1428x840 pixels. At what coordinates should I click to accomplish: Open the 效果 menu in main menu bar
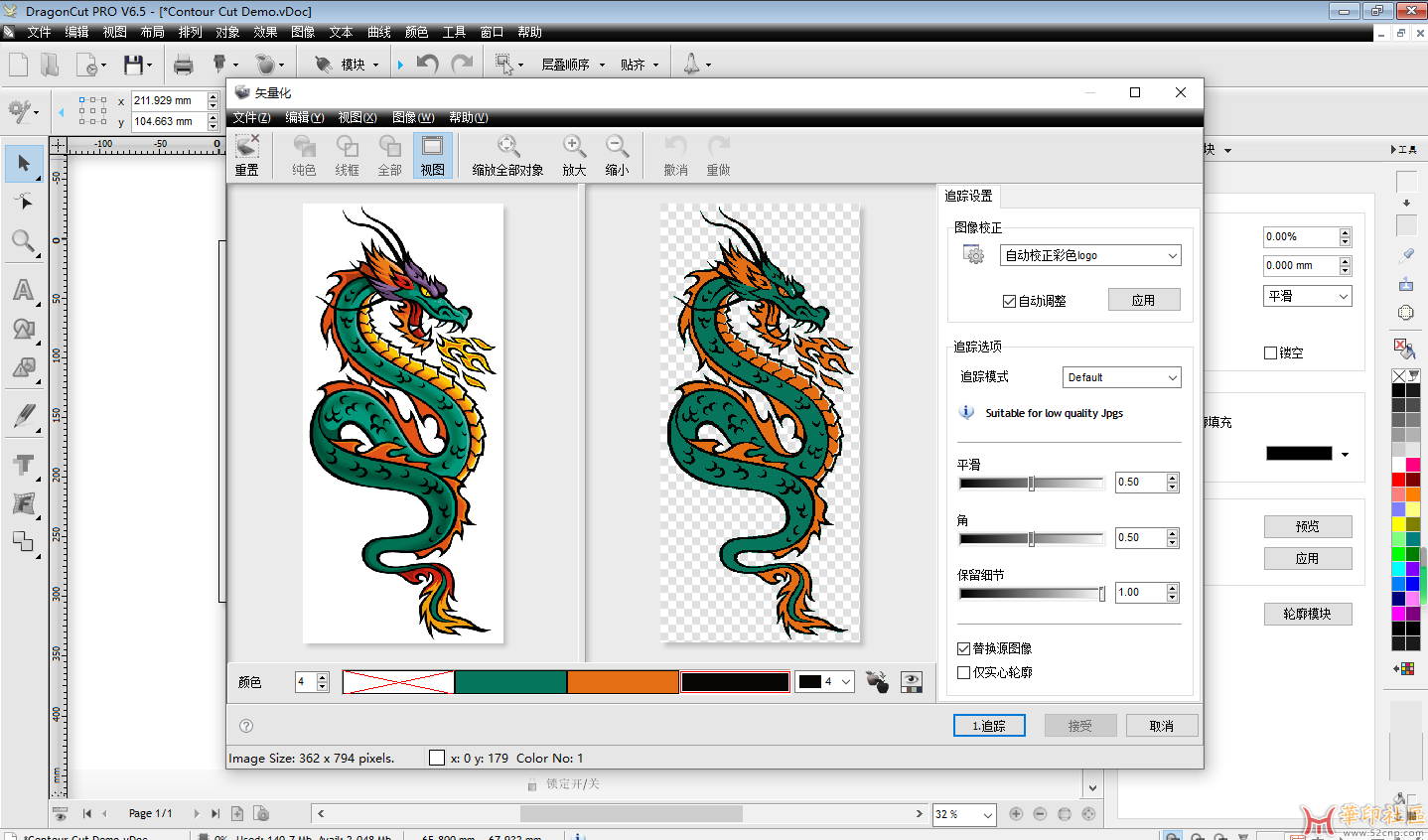[265, 32]
